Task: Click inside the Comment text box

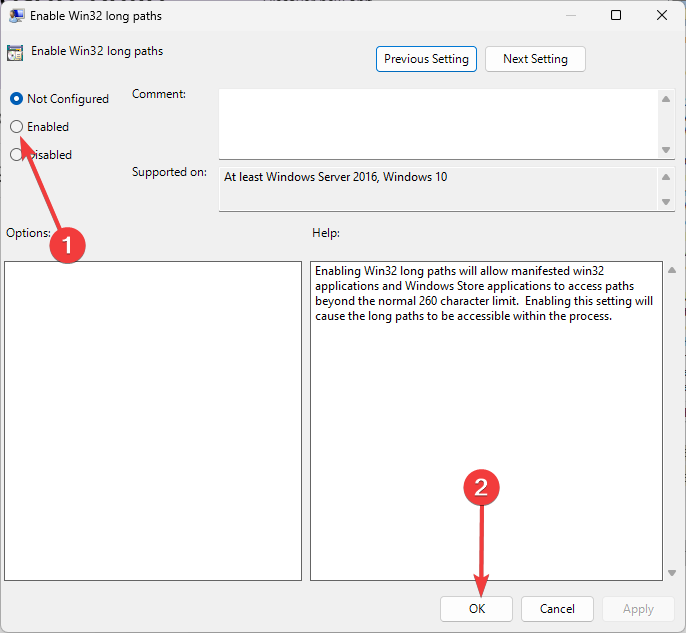Action: pos(438,124)
